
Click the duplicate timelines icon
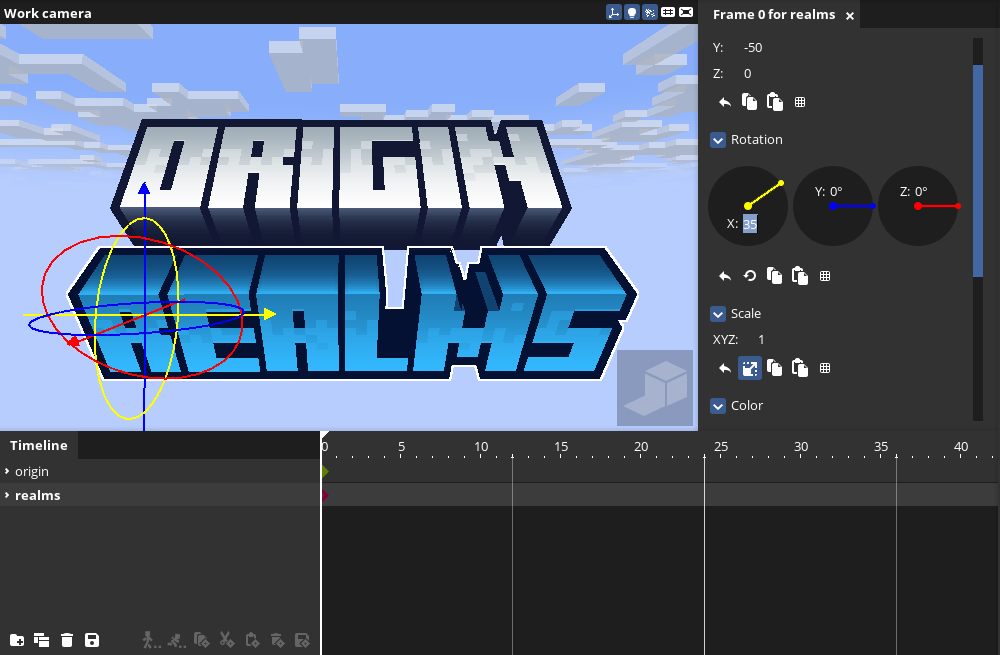coord(42,640)
